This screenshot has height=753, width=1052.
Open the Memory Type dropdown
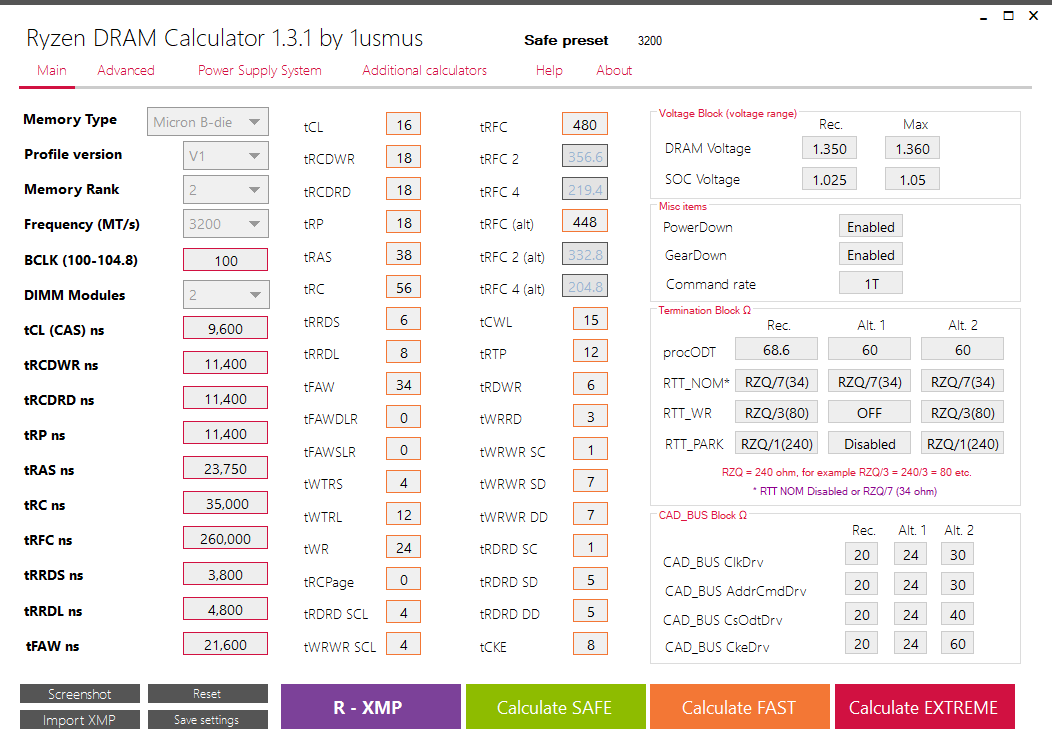tap(208, 122)
